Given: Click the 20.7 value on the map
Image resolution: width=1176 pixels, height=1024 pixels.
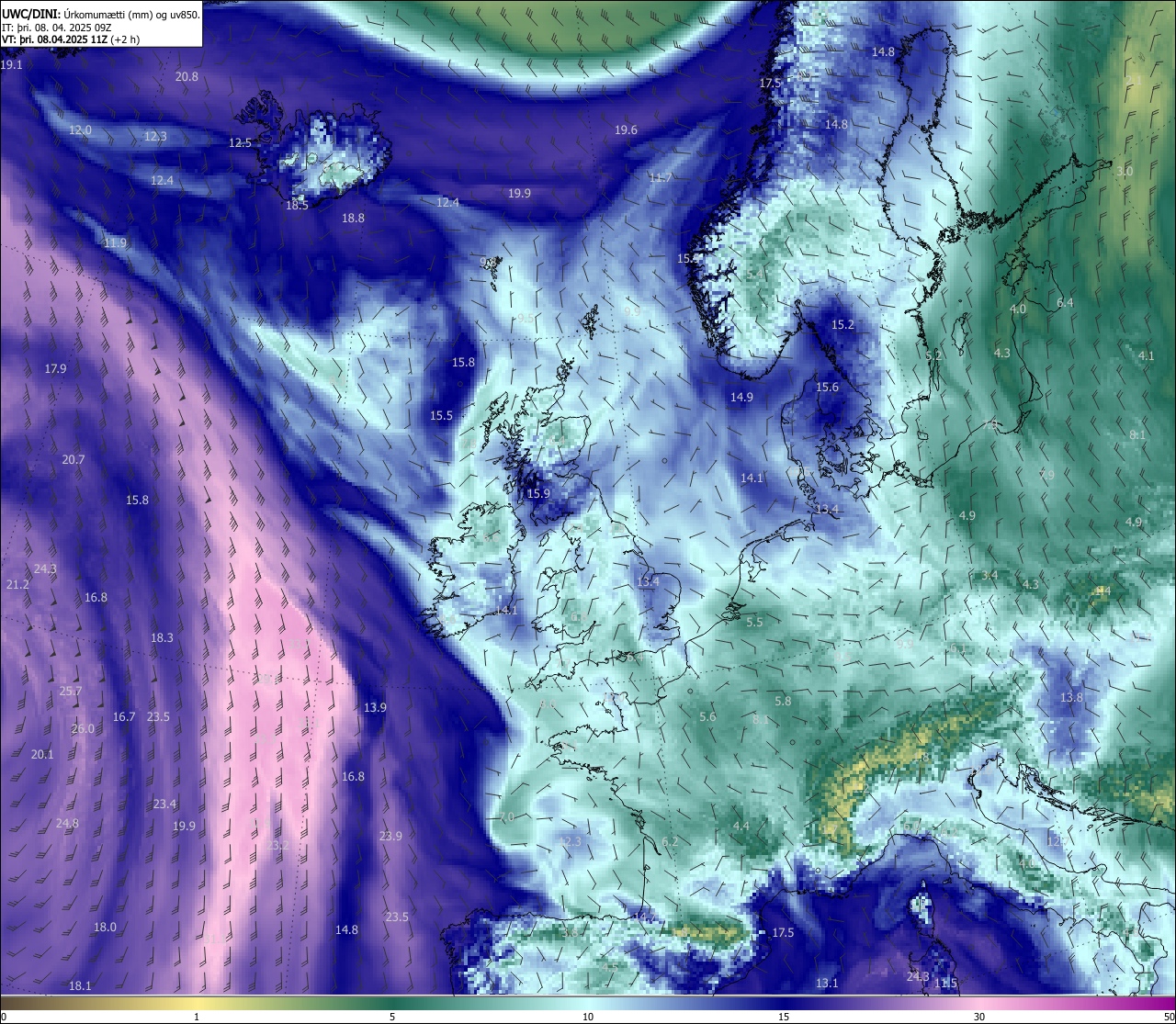Looking at the screenshot, I should coord(73,460).
